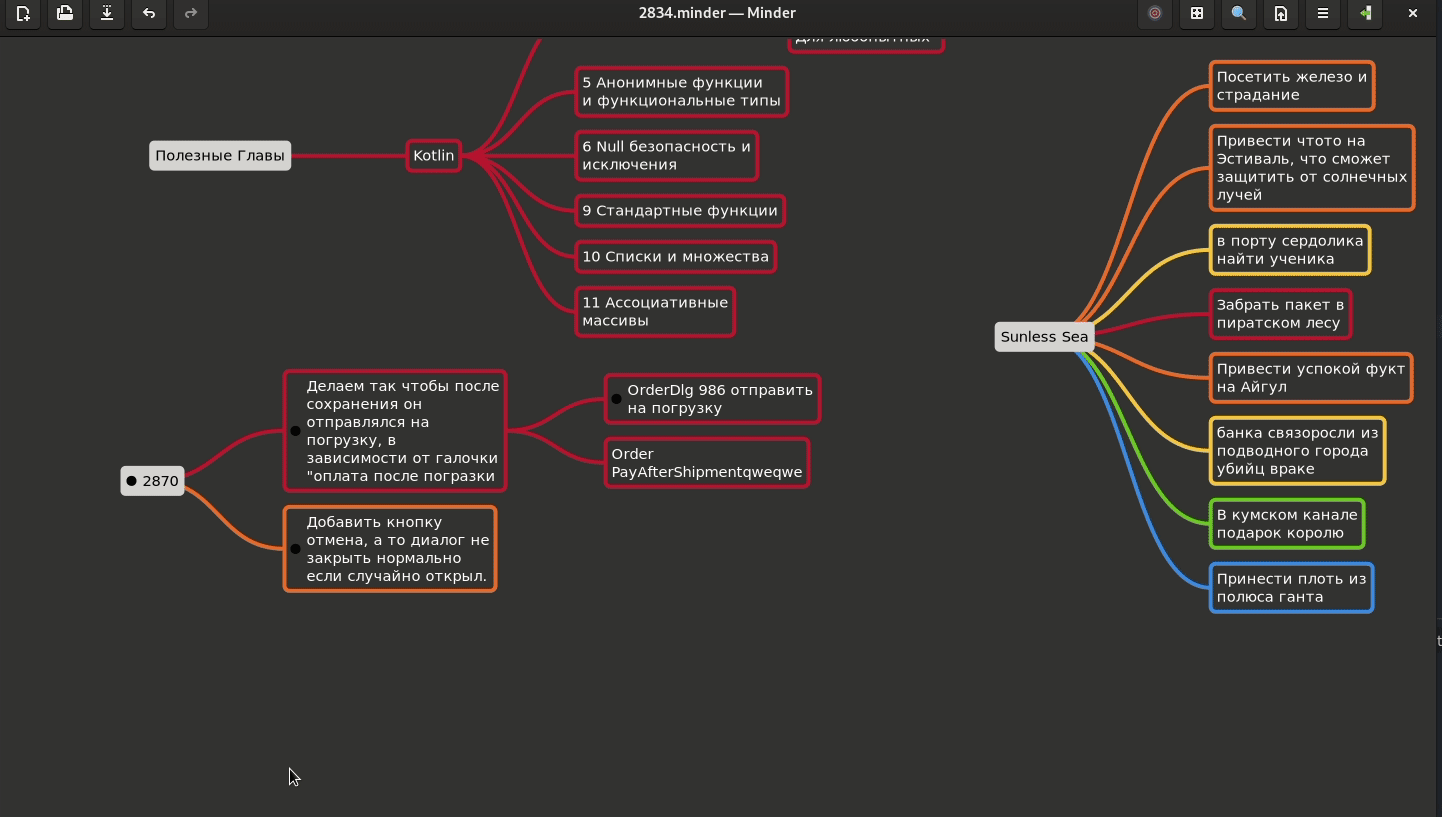
Task: Select the Kotlin node
Action: point(434,155)
